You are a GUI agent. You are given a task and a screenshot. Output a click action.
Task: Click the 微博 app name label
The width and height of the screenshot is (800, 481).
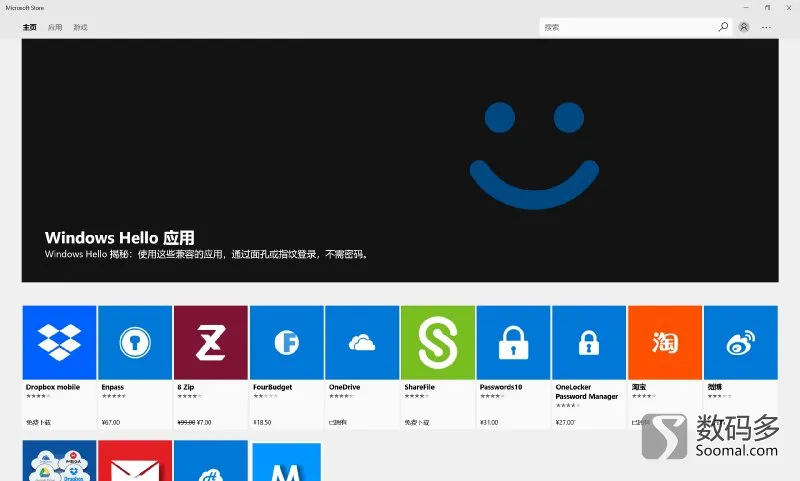click(715, 387)
